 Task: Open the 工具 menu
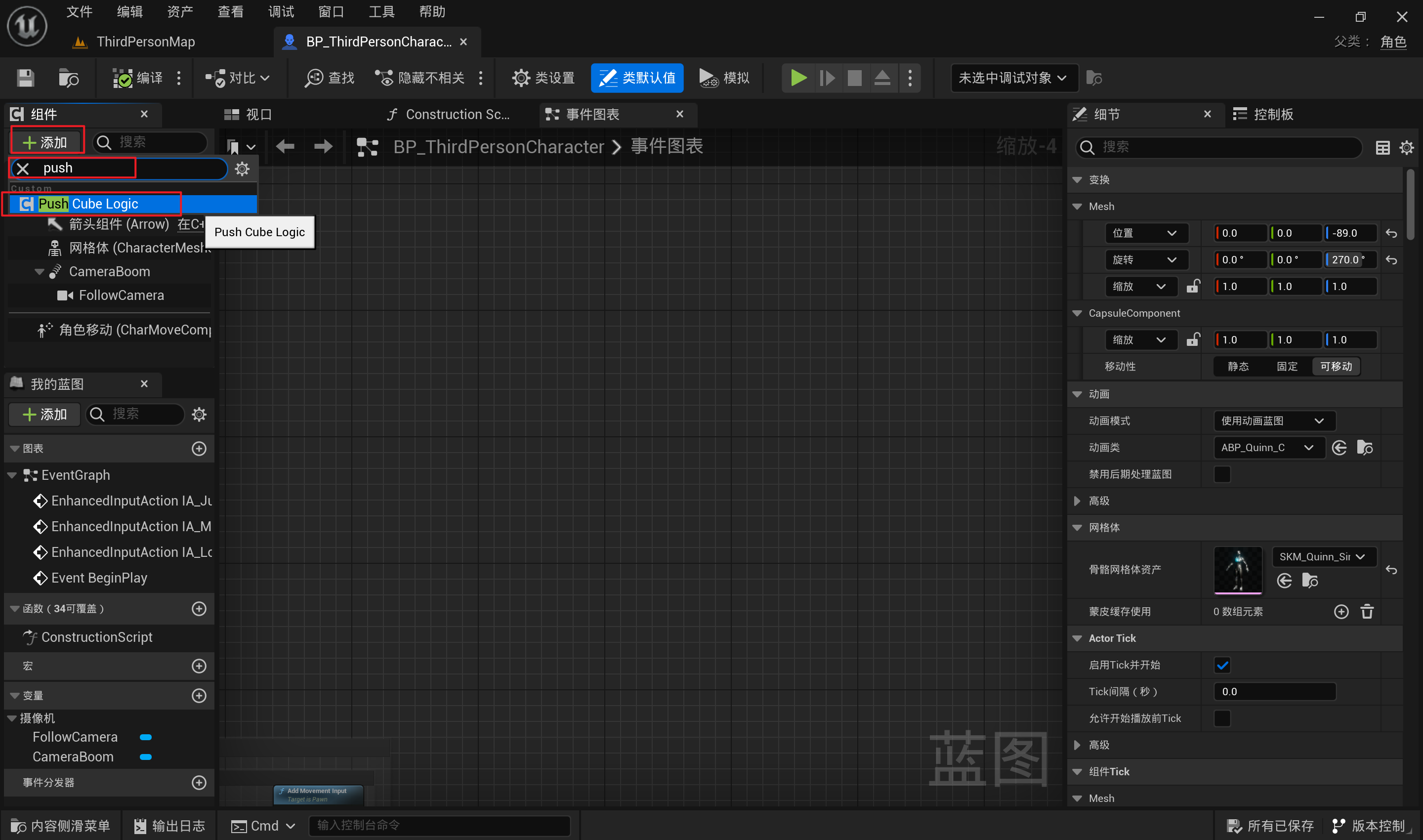coord(381,11)
